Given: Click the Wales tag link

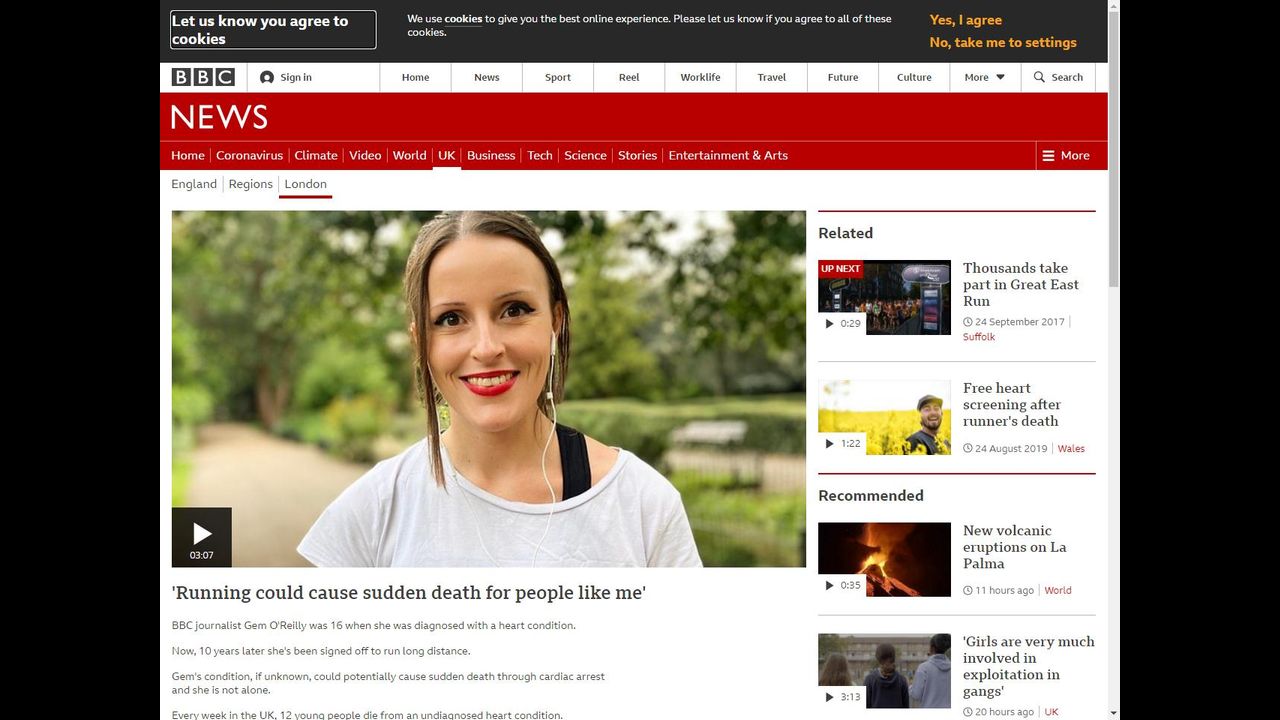Looking at the screenshot, I should pos(1071,449).
